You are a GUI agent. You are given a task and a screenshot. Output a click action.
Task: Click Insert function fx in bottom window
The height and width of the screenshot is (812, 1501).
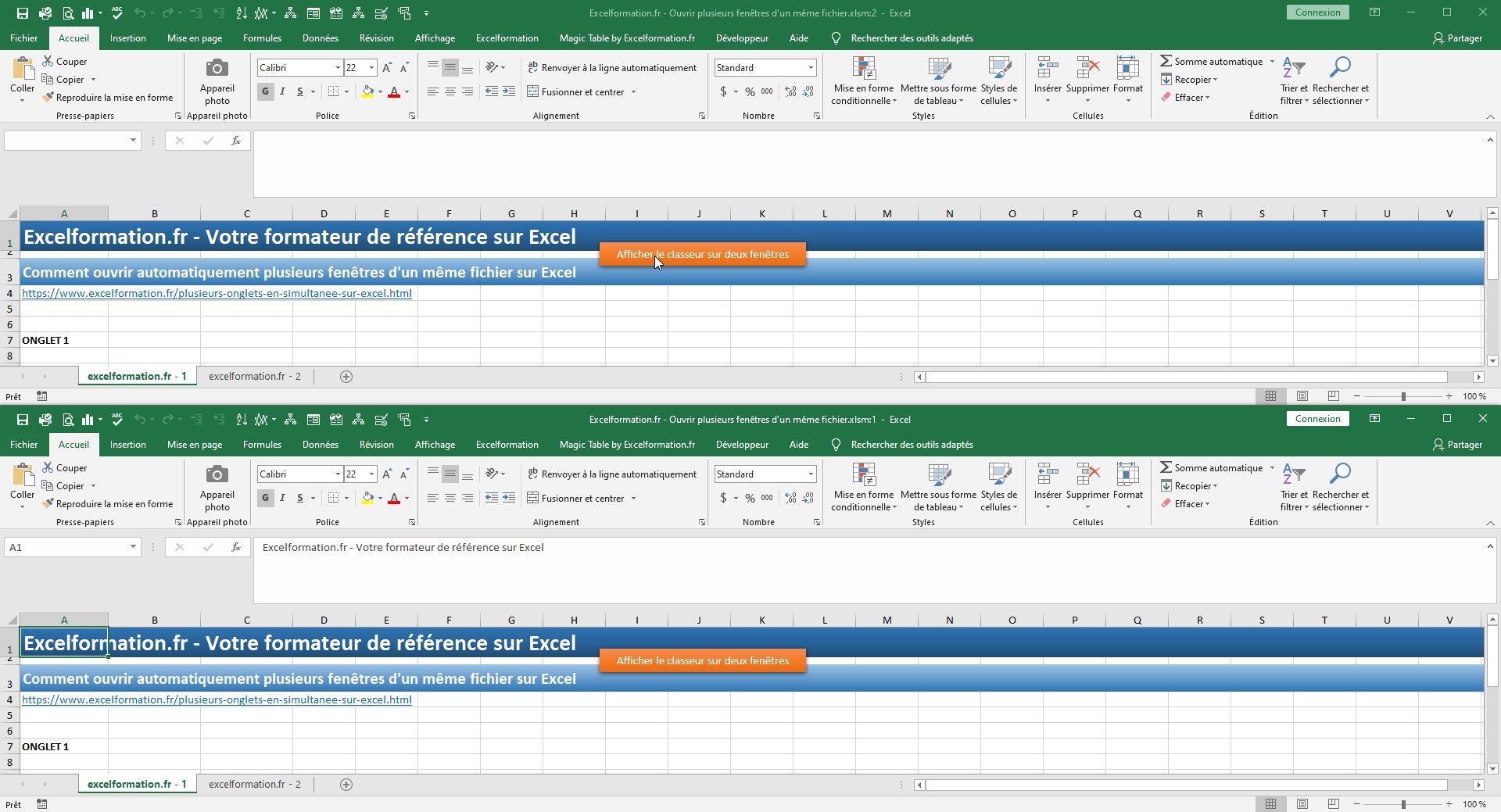(x=235, y=547)
